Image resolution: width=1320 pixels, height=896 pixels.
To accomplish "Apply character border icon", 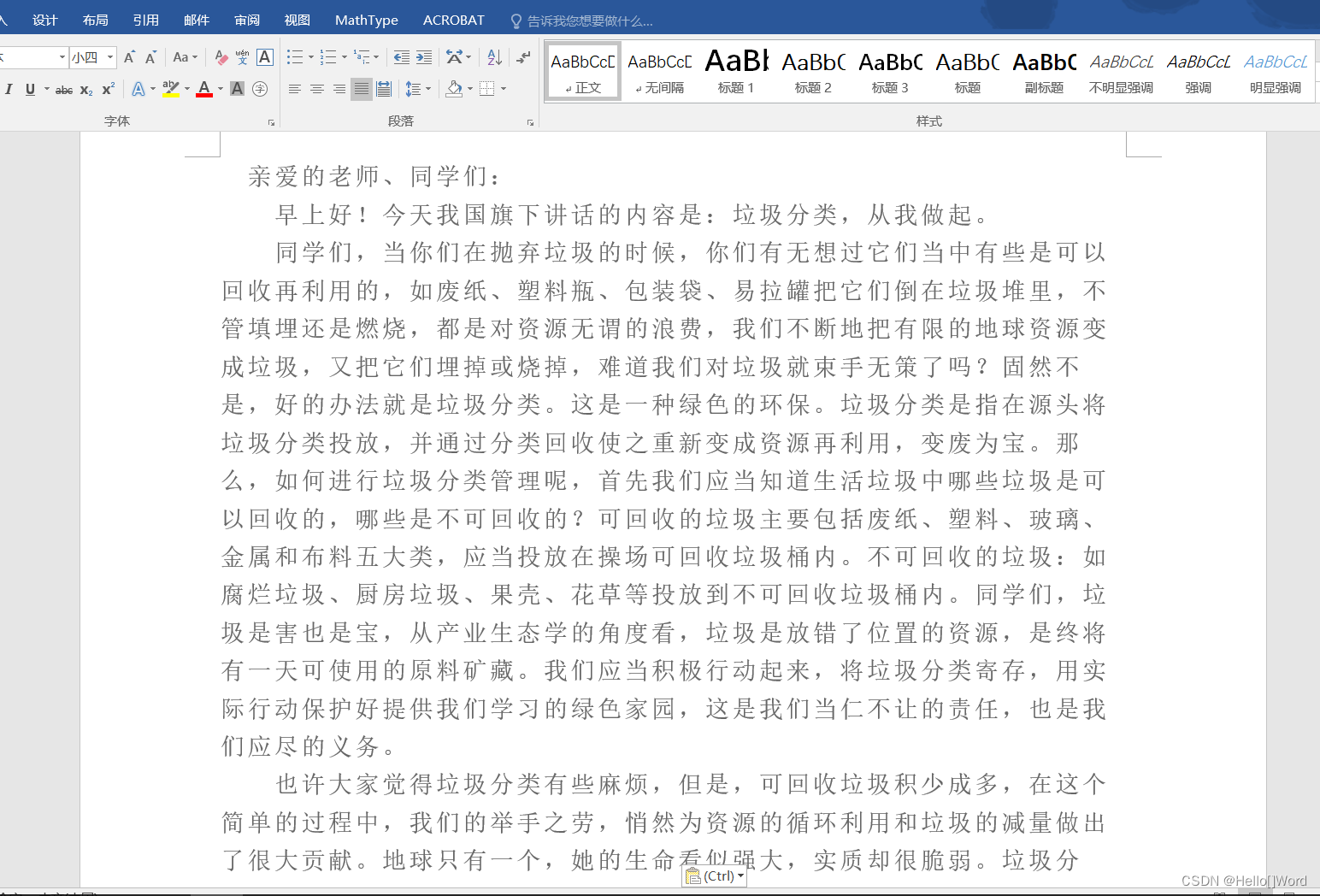I will [x=265, y=57].
